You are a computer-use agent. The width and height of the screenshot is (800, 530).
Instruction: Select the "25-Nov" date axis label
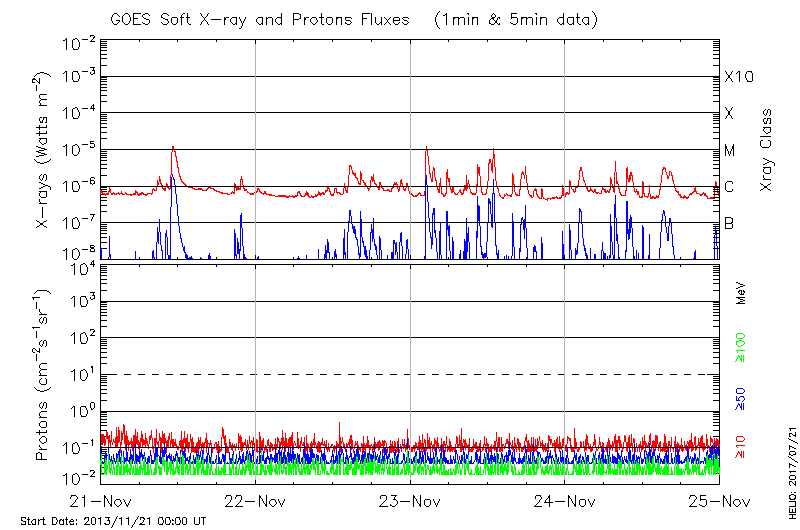tap(719, 501)
